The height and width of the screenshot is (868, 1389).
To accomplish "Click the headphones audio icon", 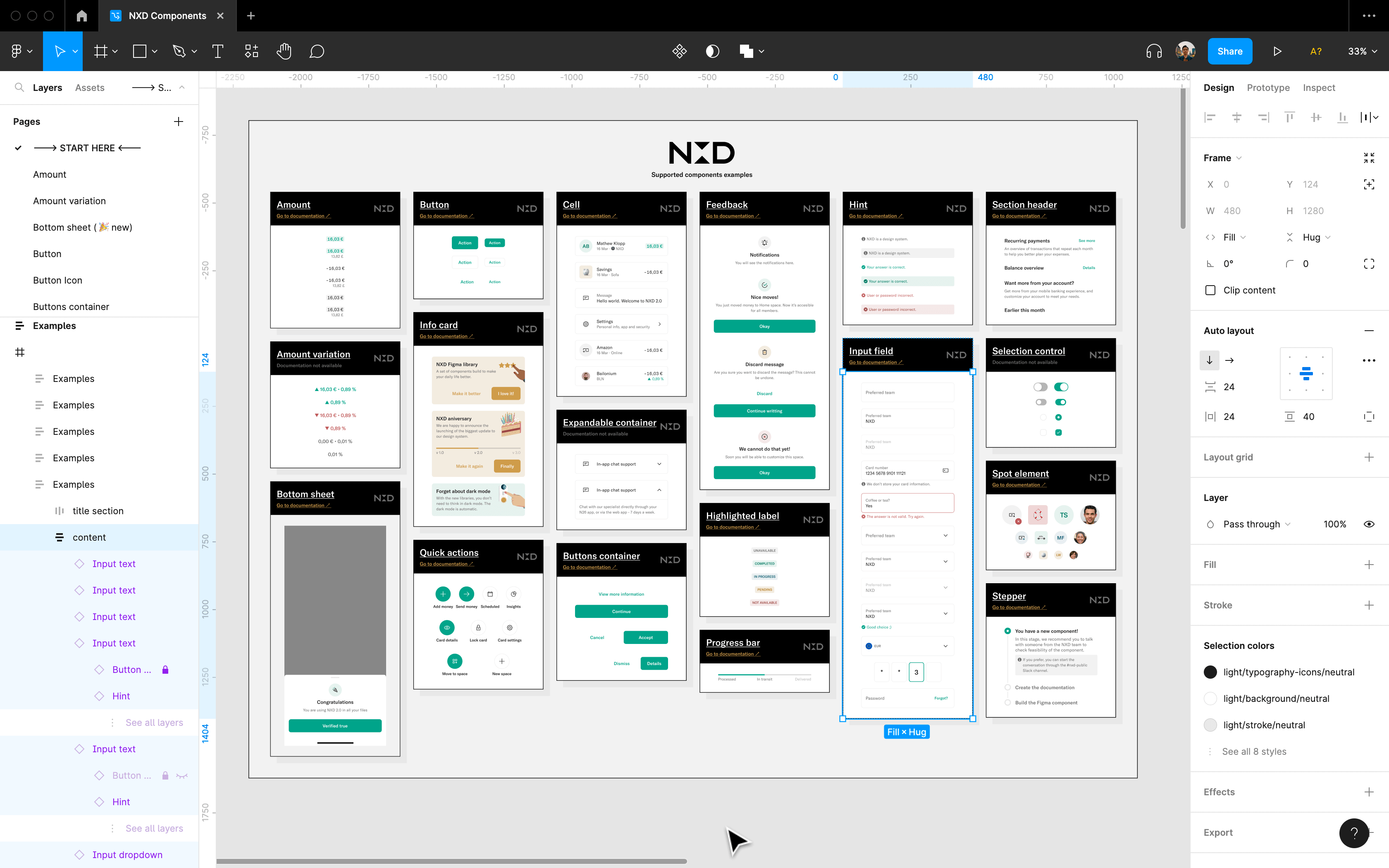I will pos(1154,52).
